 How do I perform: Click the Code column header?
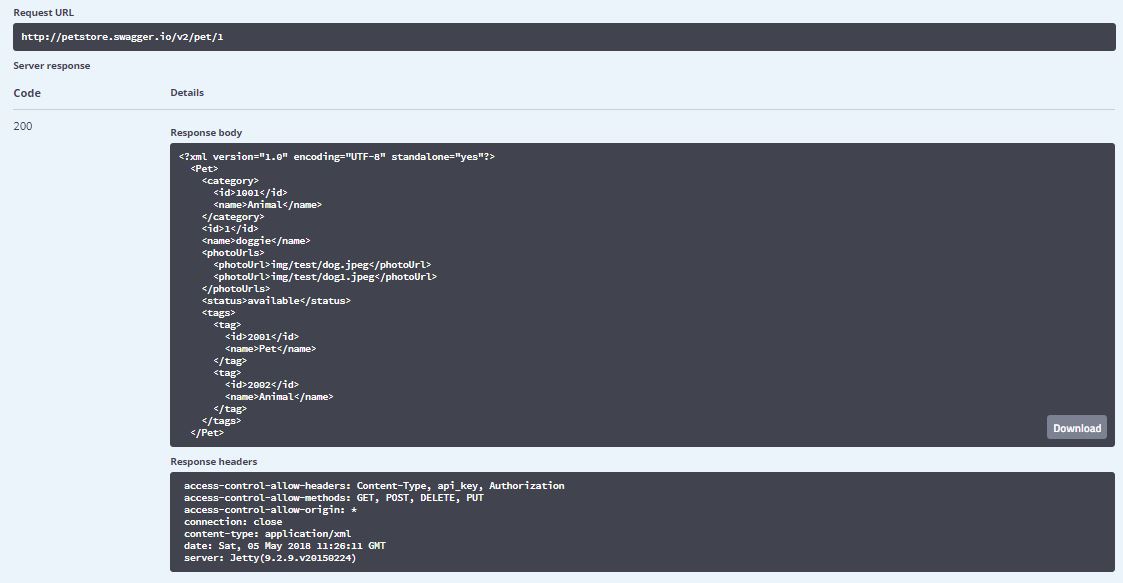[27, 93]
